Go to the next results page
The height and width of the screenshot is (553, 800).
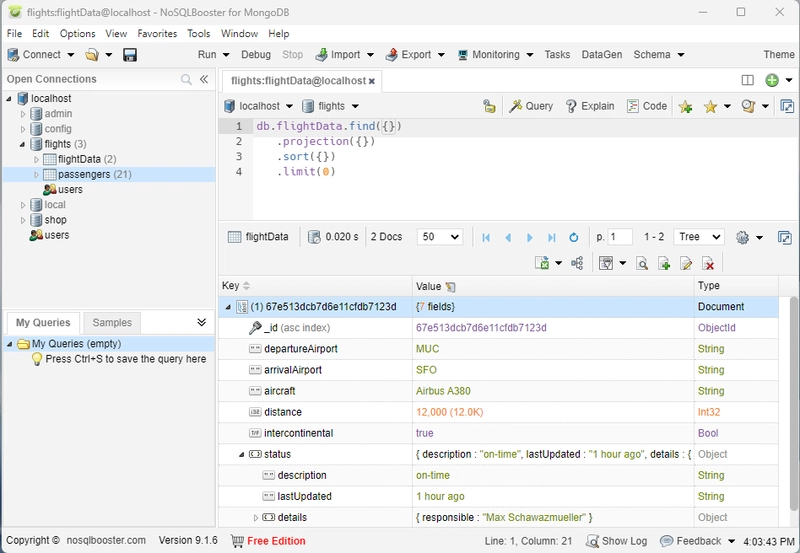pyautogui.click(x=530, y=237)
